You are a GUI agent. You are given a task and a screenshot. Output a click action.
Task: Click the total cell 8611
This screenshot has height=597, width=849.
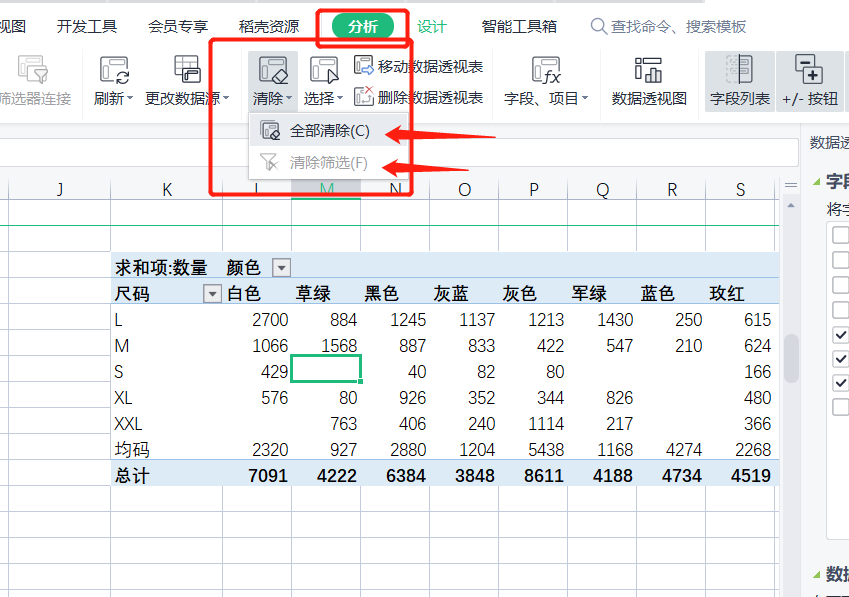coord(533,475)
